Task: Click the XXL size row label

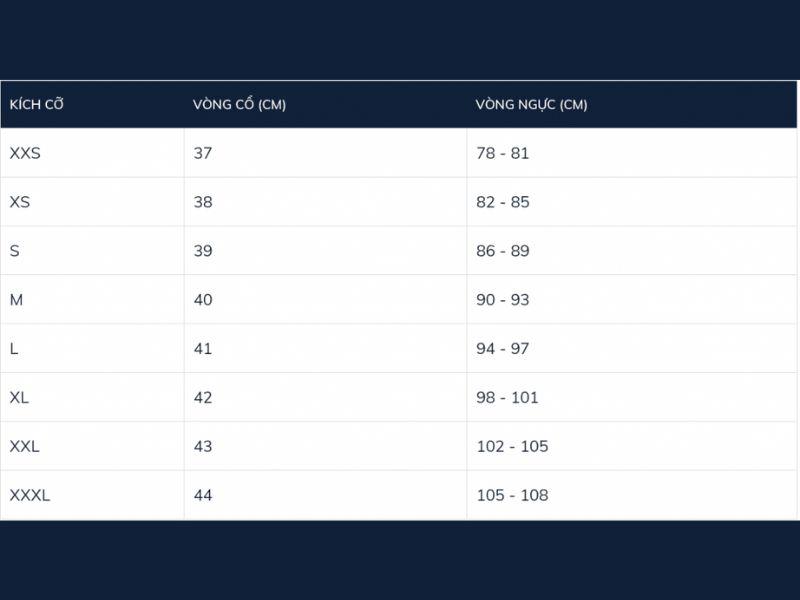Action: point(24,446)
